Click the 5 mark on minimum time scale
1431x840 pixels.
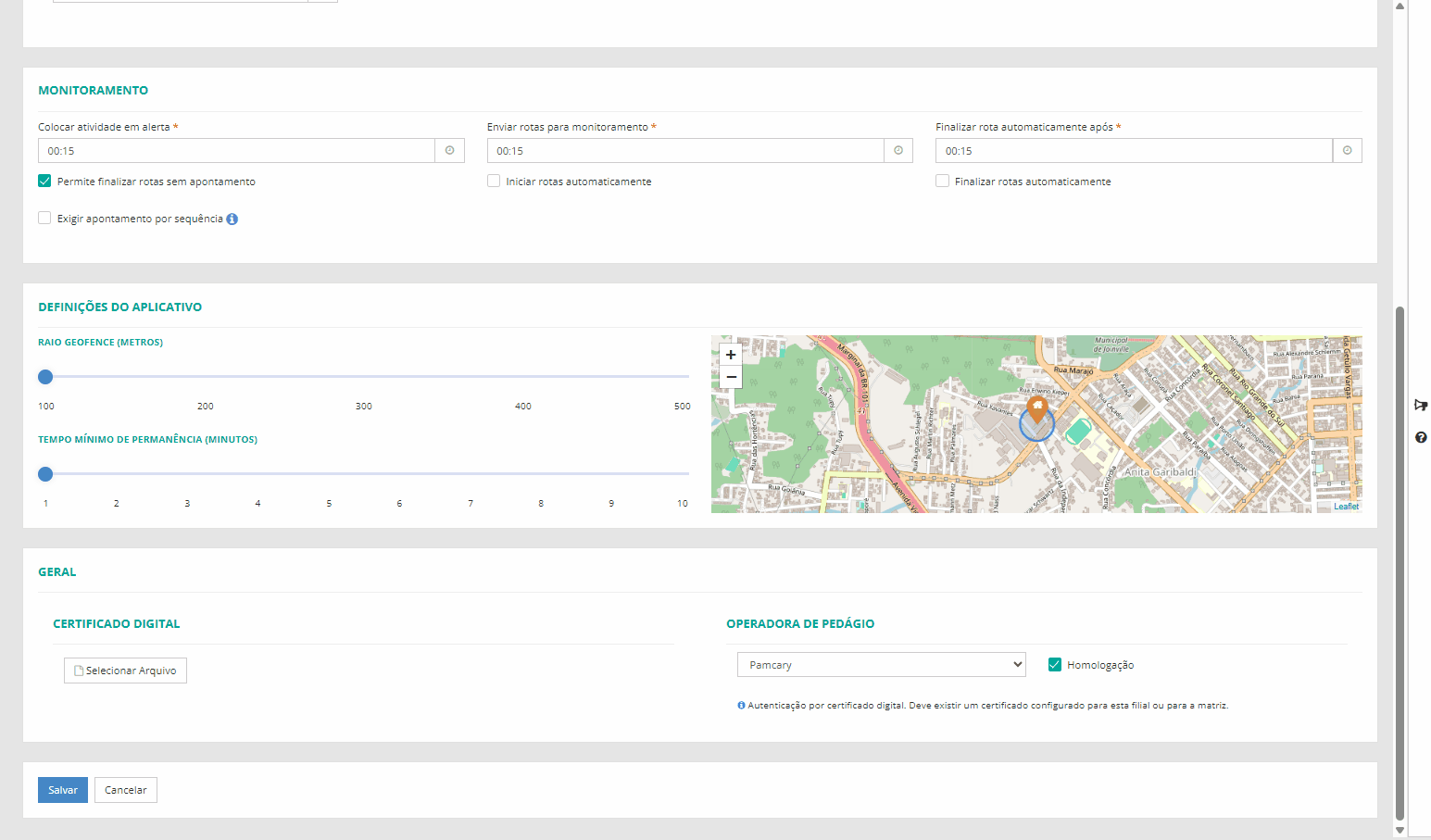tap(329, 504)
